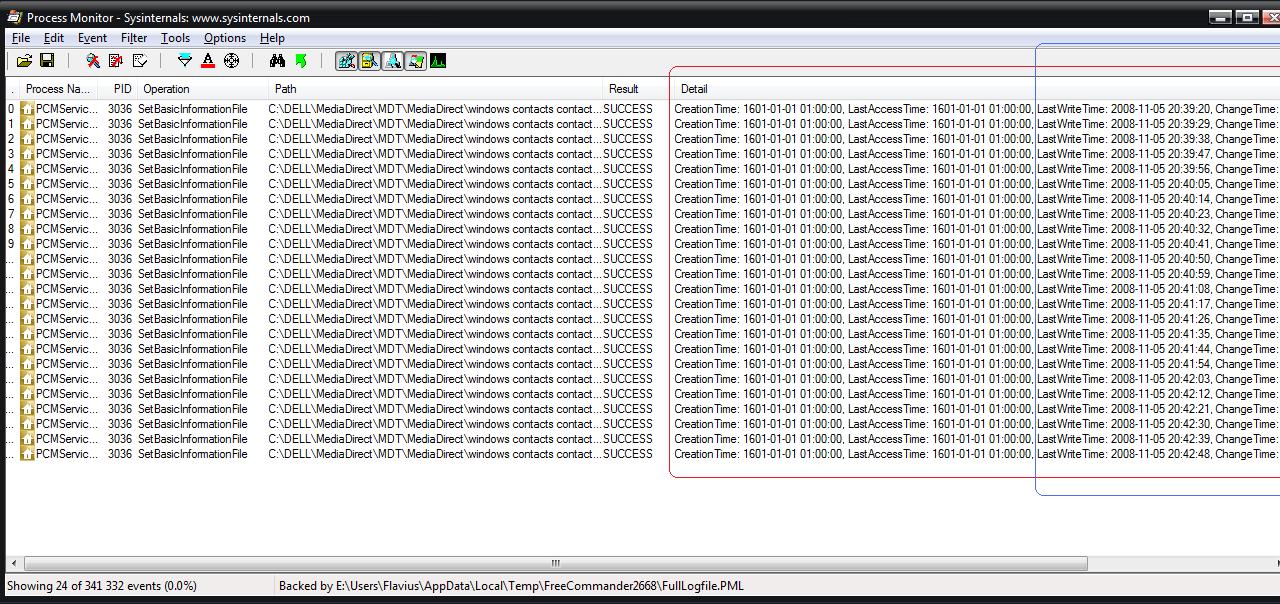Open a saved log with the Open icon
Screen dimensions: 1280x604
click(x=24, y=61)
